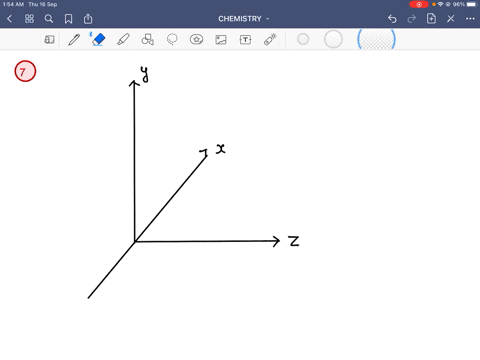Open the page thumbnails grid view
Screen dimensions: 480x360
coord(29,19)
